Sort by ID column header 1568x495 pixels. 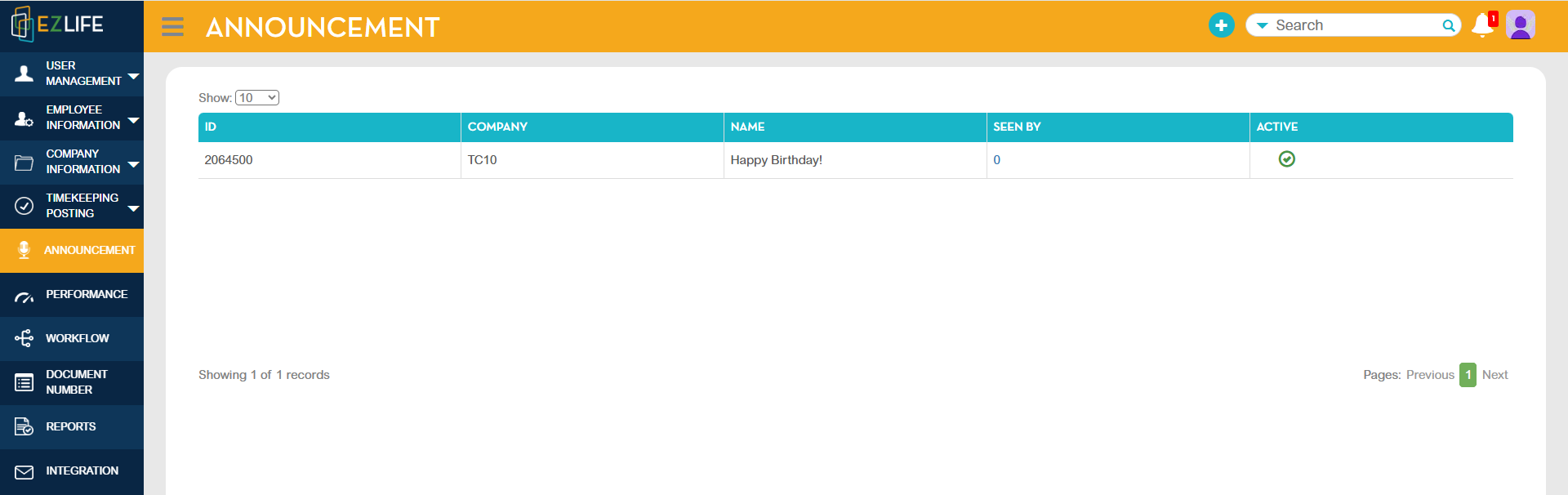click(329, 127)
